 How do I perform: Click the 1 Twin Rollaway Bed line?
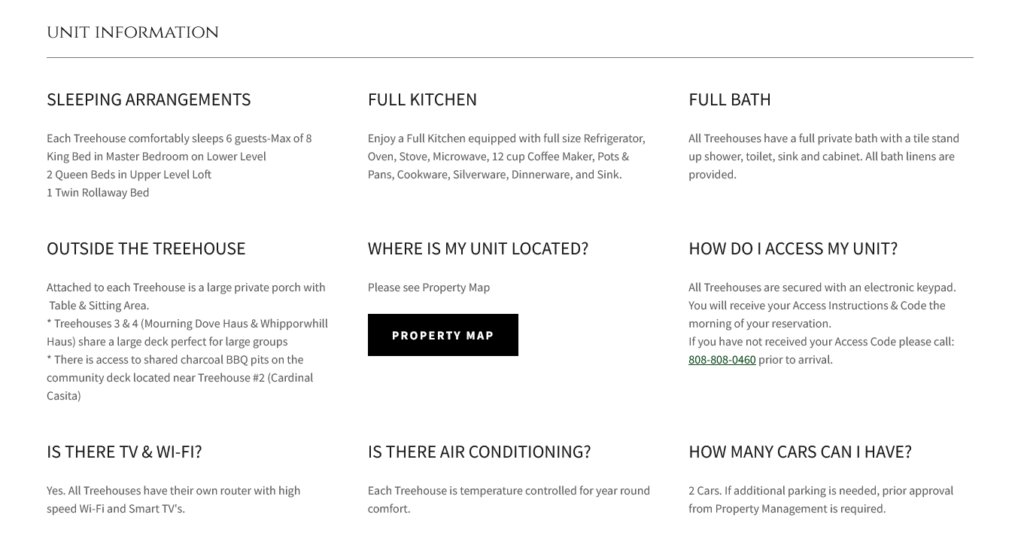[98, 193]
